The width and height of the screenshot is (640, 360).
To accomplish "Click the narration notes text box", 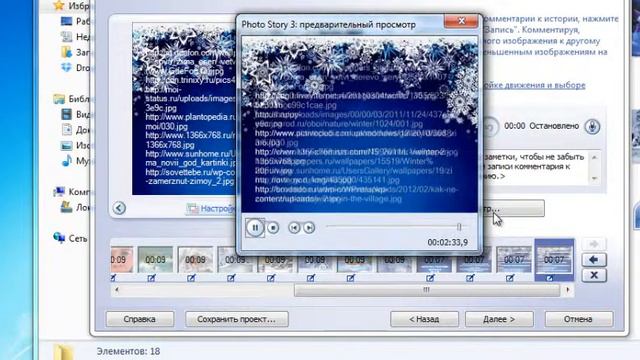I will (536, 167).
